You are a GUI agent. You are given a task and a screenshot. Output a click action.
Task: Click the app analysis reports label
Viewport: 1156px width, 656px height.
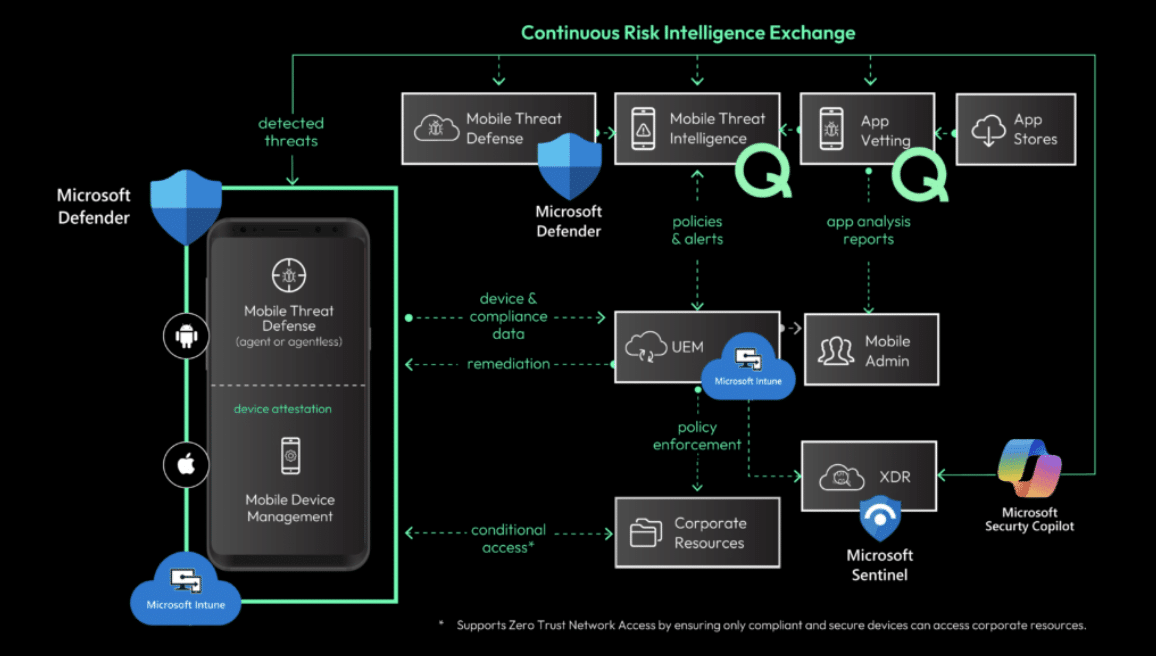(868, 230)
